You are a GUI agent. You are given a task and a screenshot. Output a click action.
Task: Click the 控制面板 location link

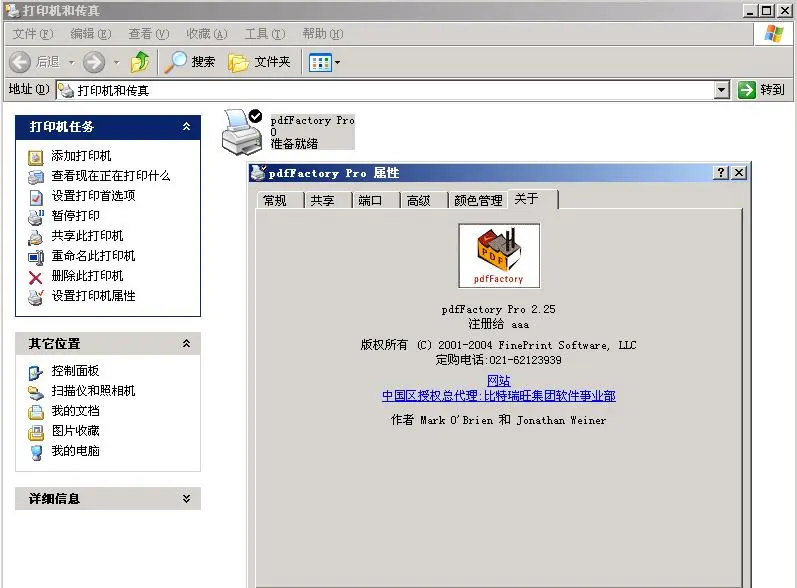pos(75,371)
